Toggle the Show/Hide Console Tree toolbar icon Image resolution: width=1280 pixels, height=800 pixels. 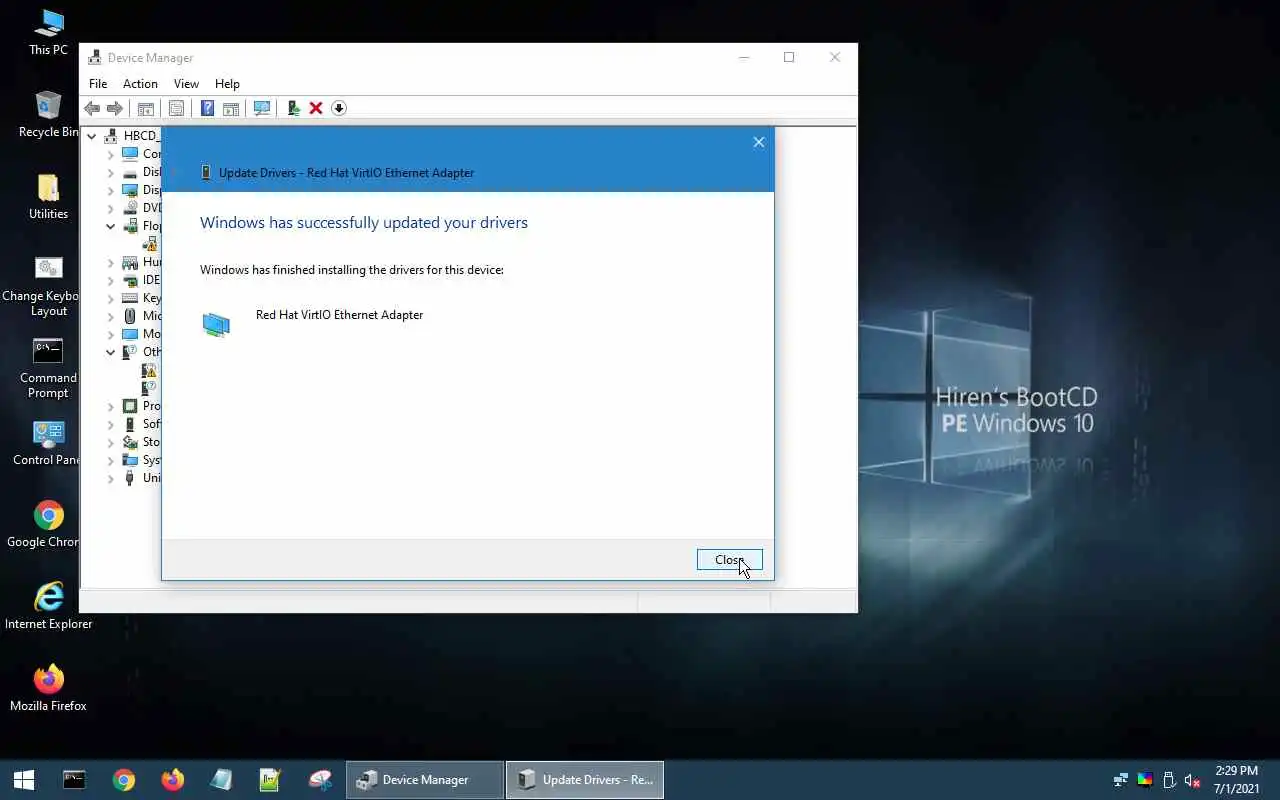[x=145, y=108]
